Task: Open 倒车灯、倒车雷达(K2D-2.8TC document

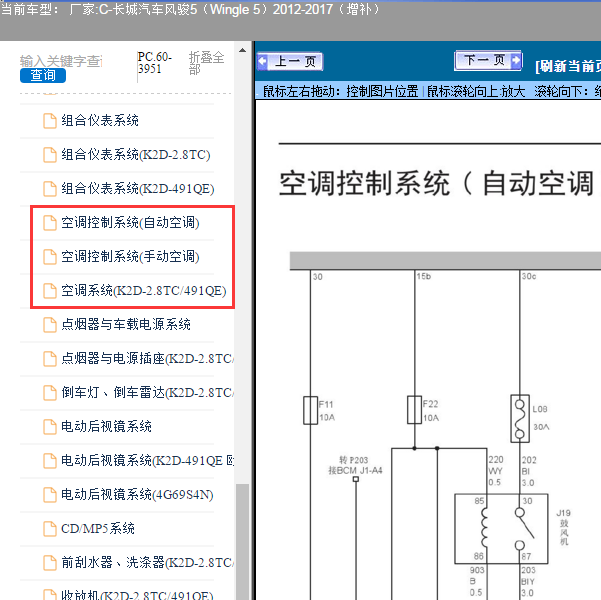Action: coord(148,392)
